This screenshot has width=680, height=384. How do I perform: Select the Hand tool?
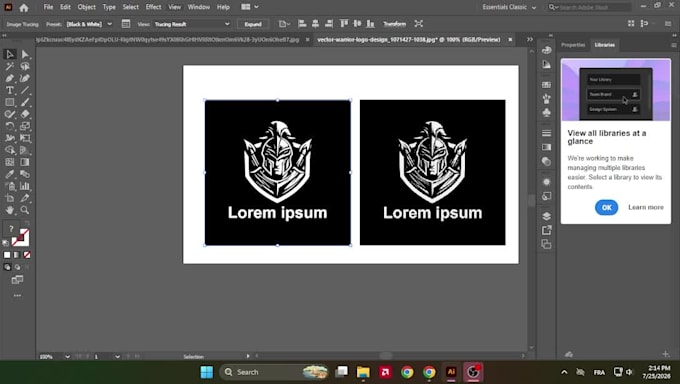pos(10,210)
